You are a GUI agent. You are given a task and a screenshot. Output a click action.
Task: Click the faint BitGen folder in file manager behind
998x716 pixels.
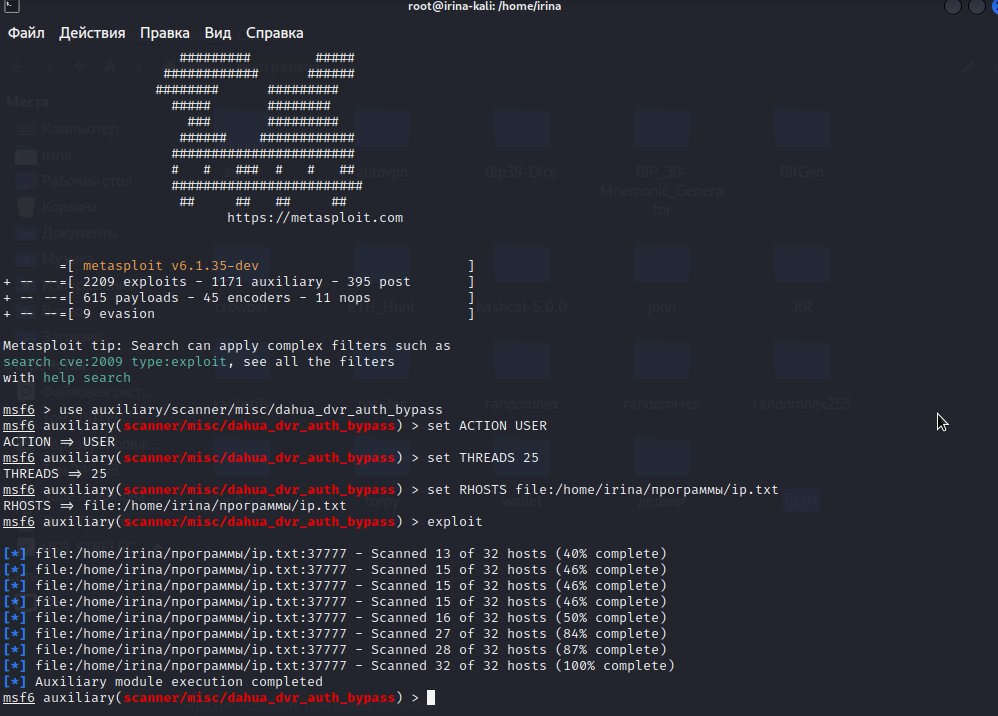(x=802, y=143)
